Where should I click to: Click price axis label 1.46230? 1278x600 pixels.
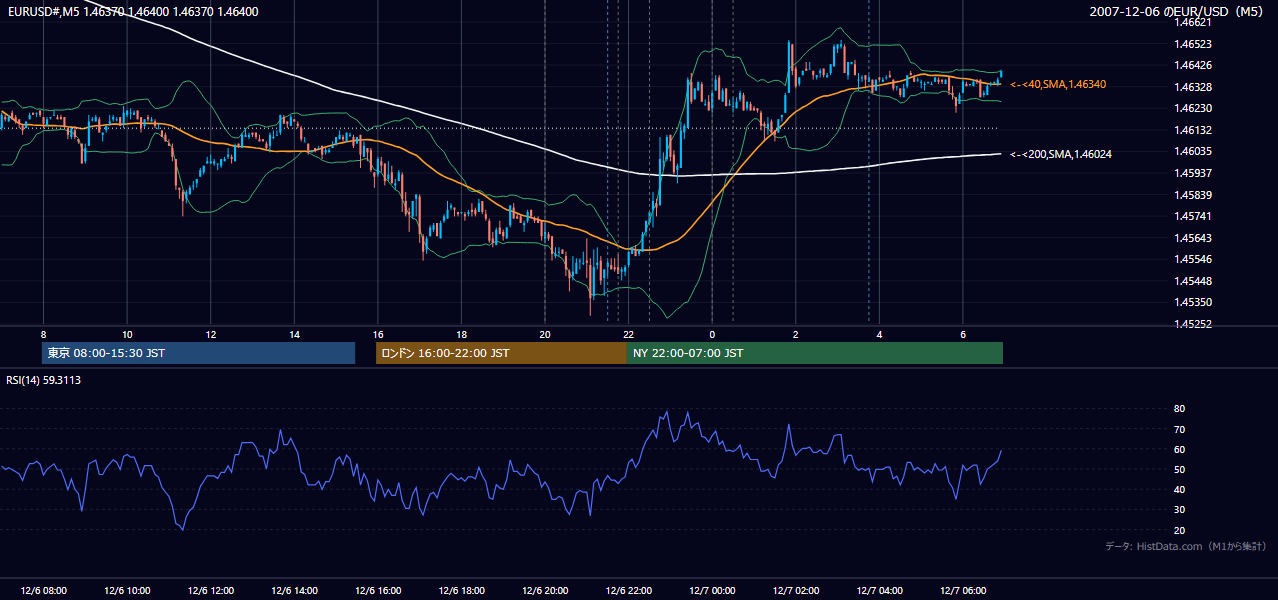pyautogui.click(x=1193, y=108)
